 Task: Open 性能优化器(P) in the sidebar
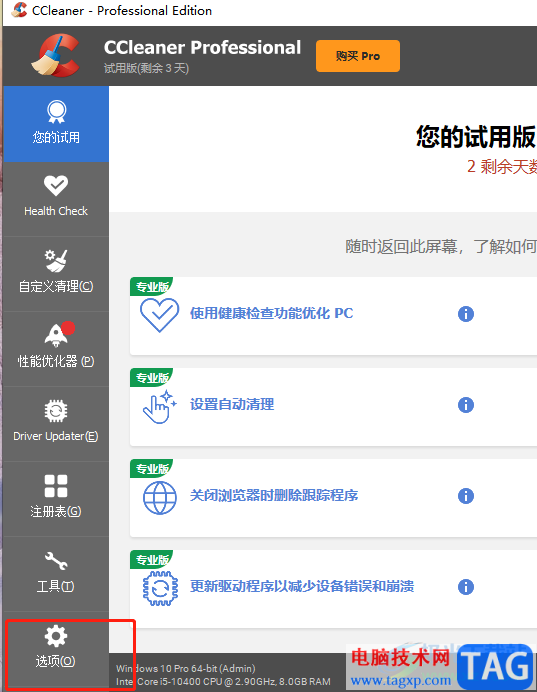56,349
